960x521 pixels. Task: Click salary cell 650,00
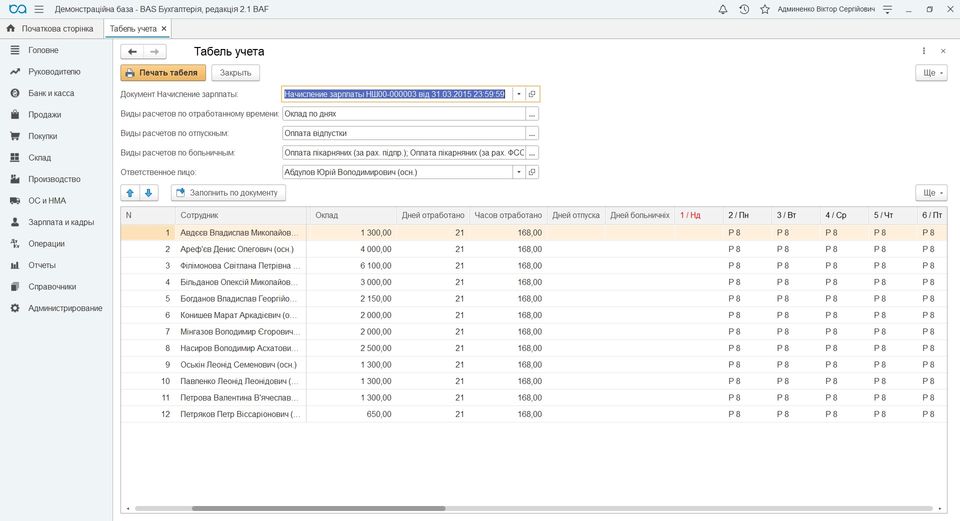[352, 414]
